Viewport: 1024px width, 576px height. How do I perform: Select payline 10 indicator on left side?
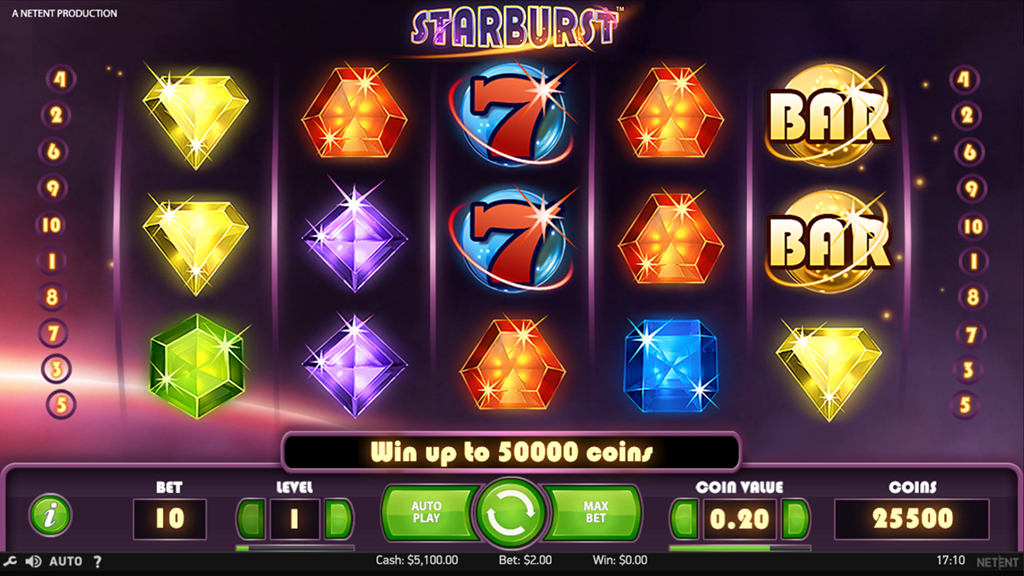pos(52,225)
